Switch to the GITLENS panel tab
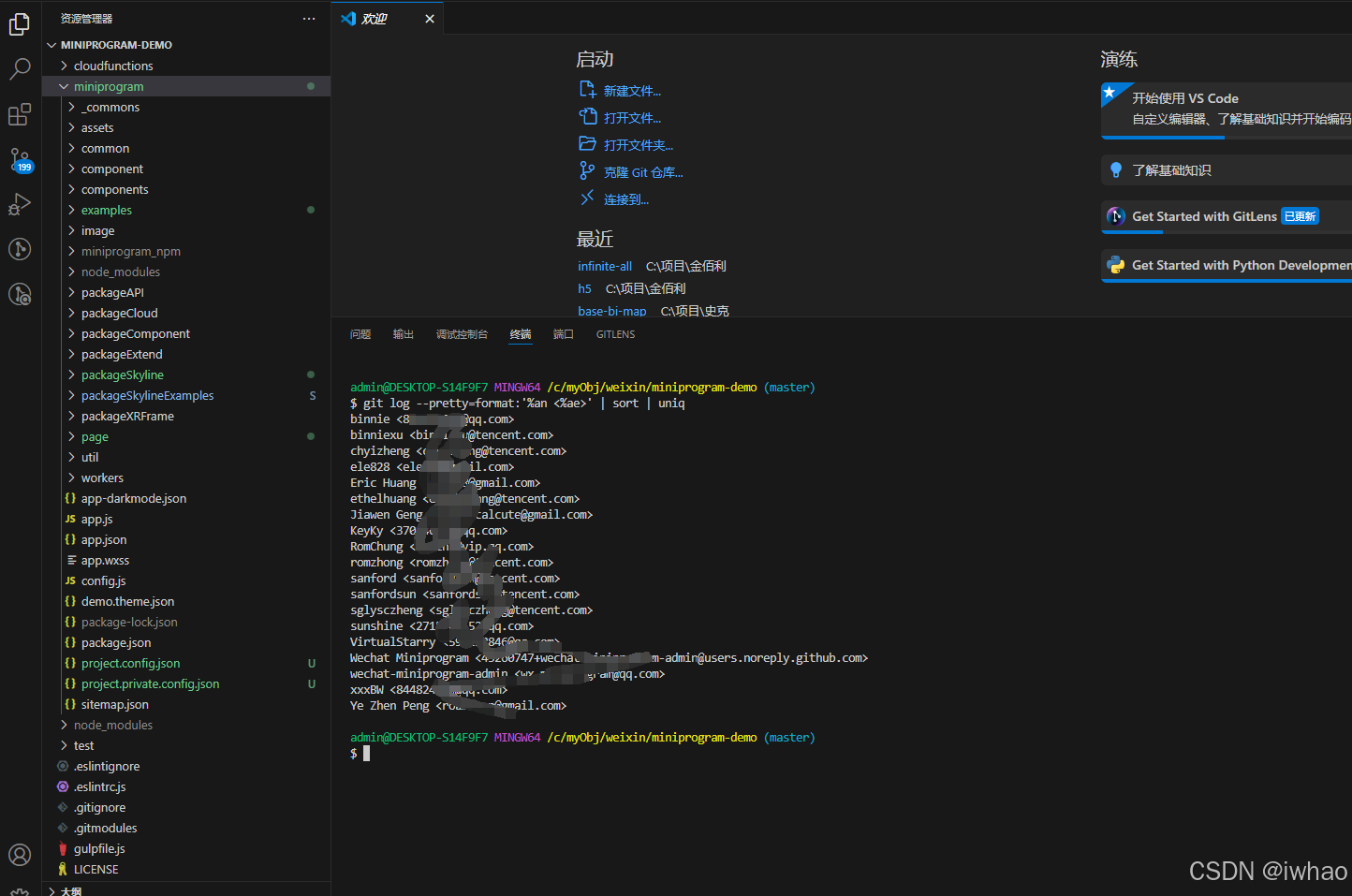Screen dimensions: 1352x896 [615, 334]
